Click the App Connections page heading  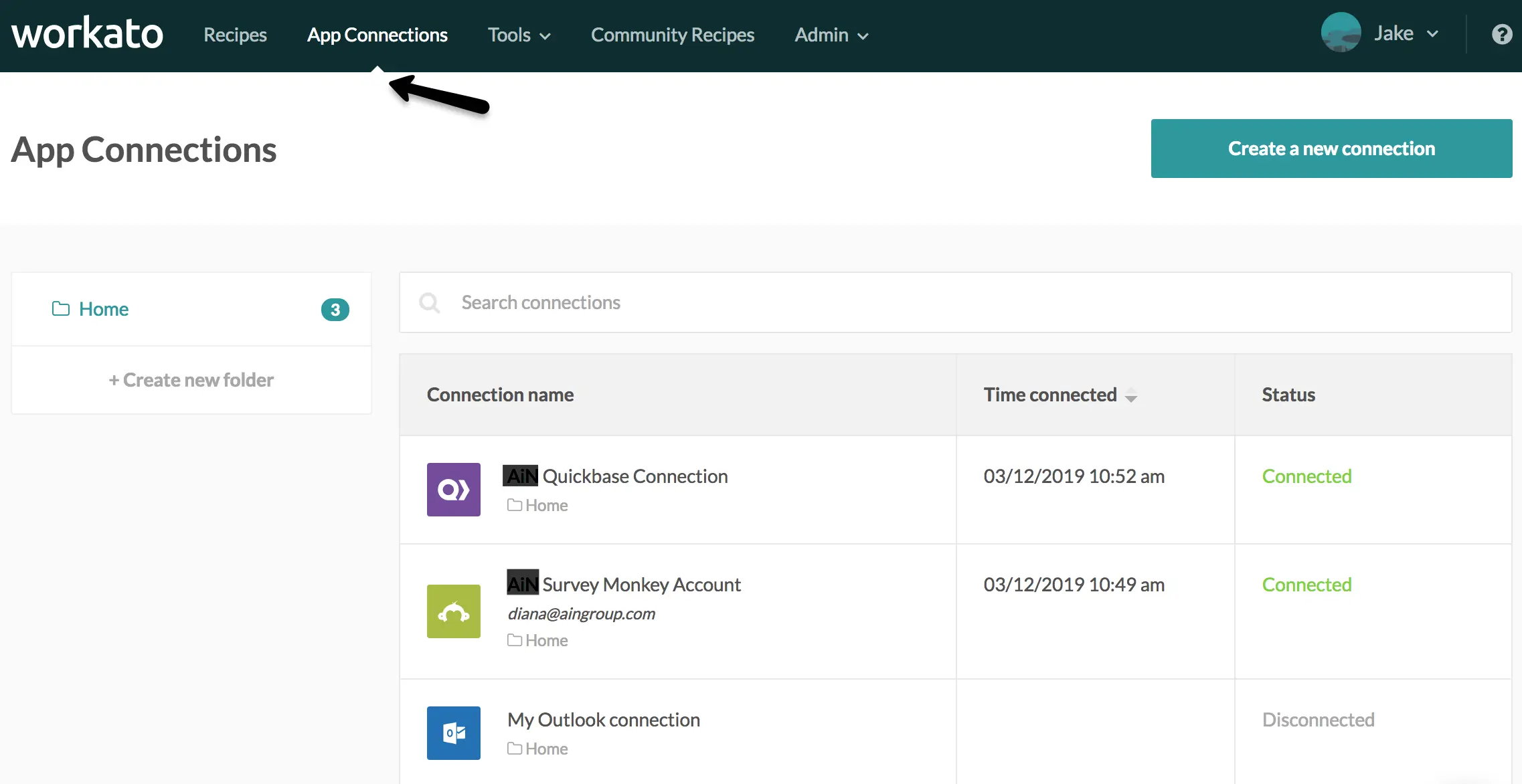point(144,150)
